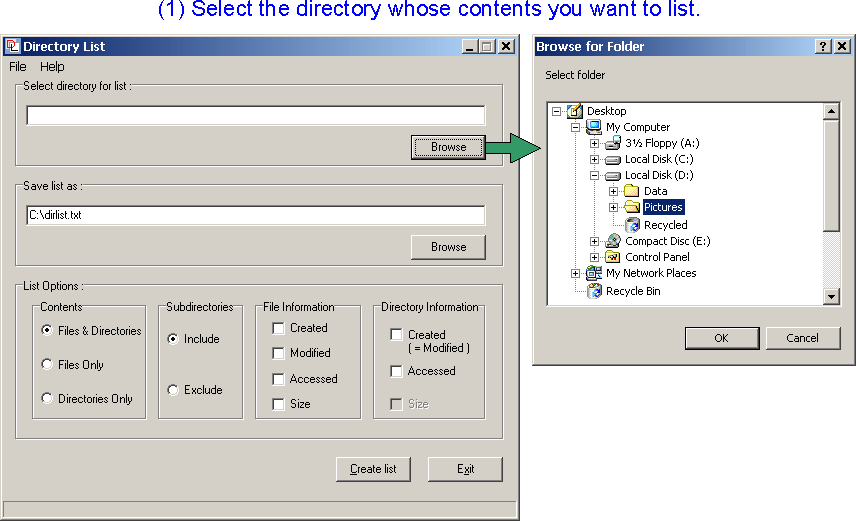Expand the 3½ Floppy (A:) node

click(595, 143)
